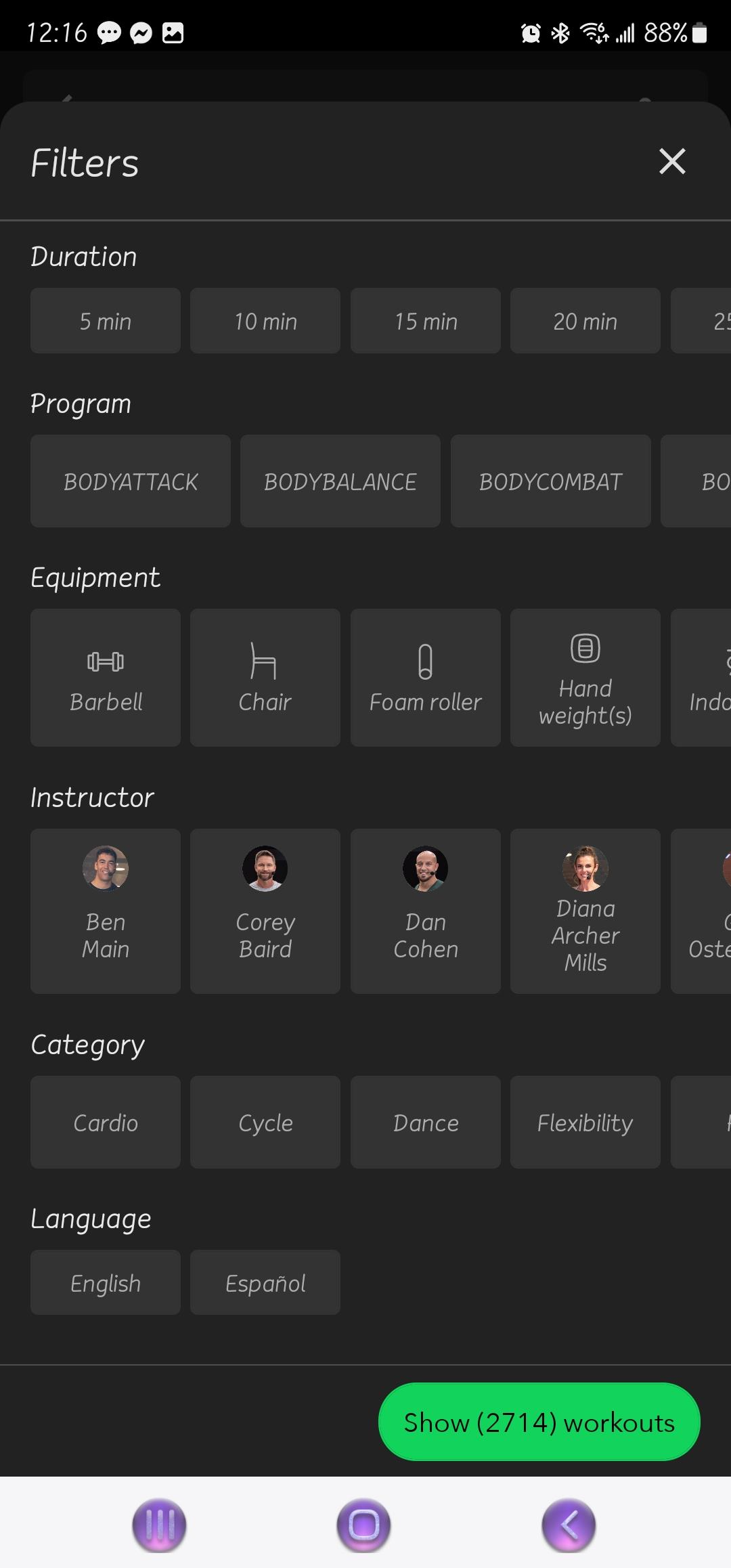Select the 20 min duration filter
The height and width of the screenshot is (1568, 731).
(x=585, y=321)
